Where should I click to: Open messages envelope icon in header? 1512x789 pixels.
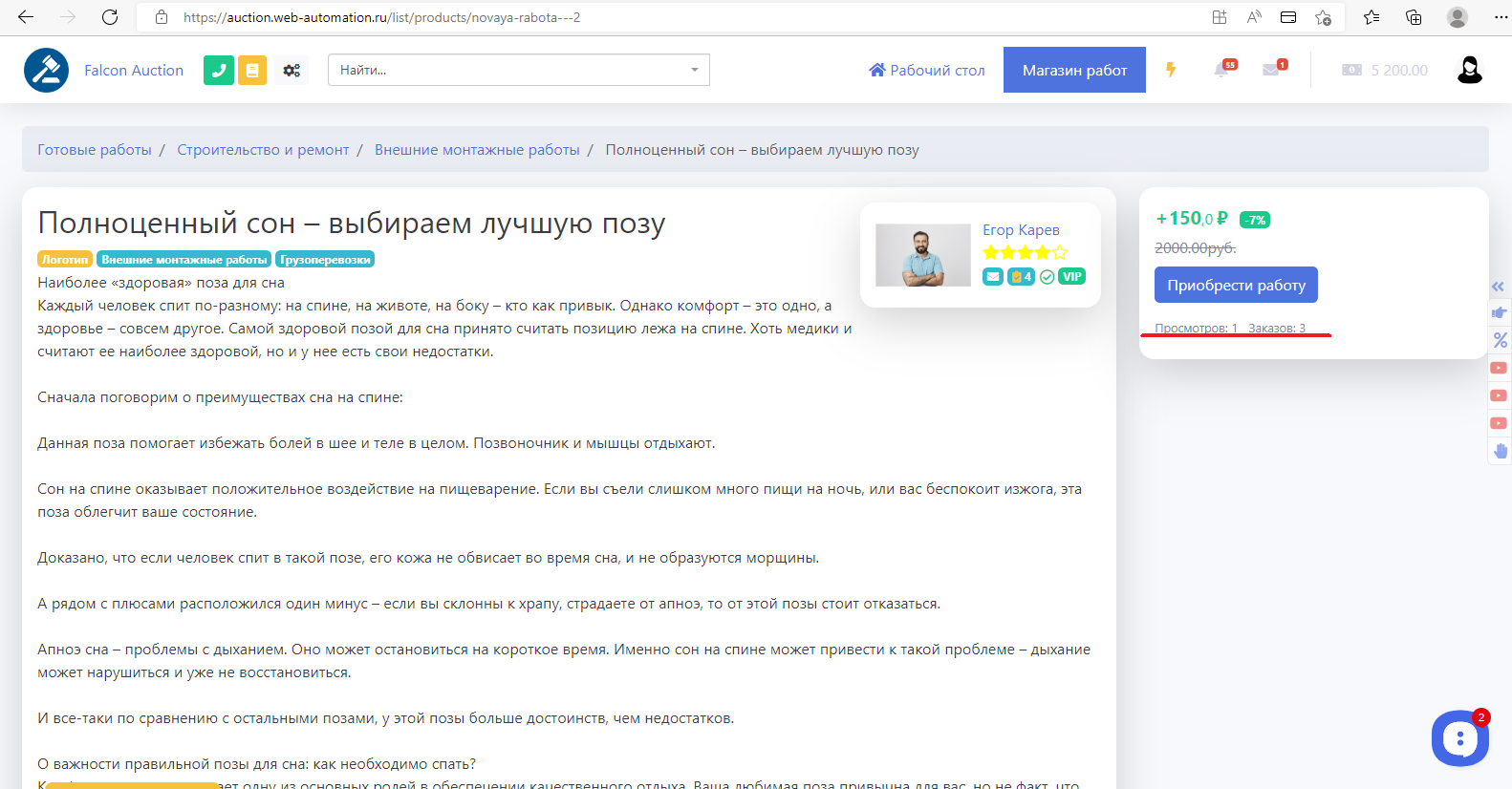tap(1272, 70)
